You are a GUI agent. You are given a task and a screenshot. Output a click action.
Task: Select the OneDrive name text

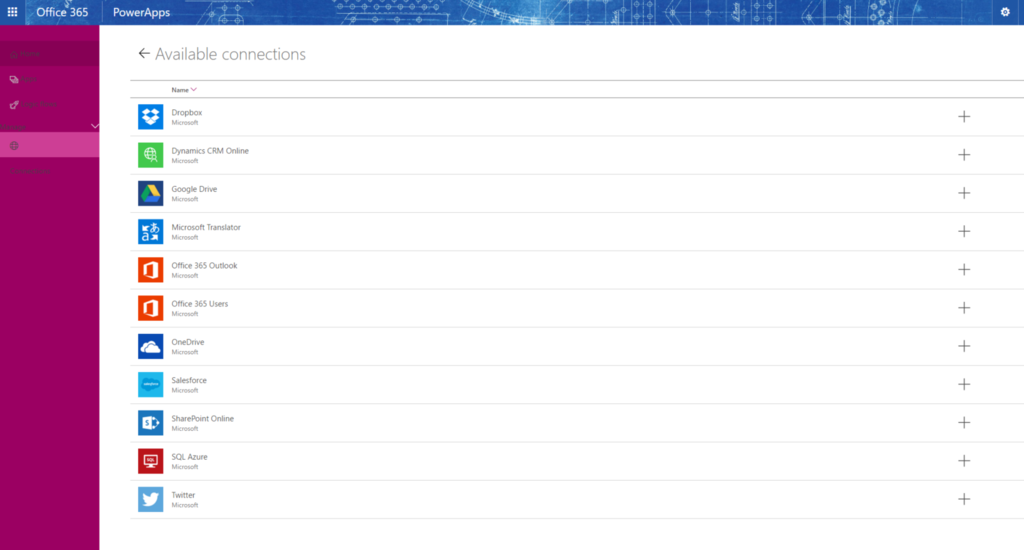click(188, 342)
